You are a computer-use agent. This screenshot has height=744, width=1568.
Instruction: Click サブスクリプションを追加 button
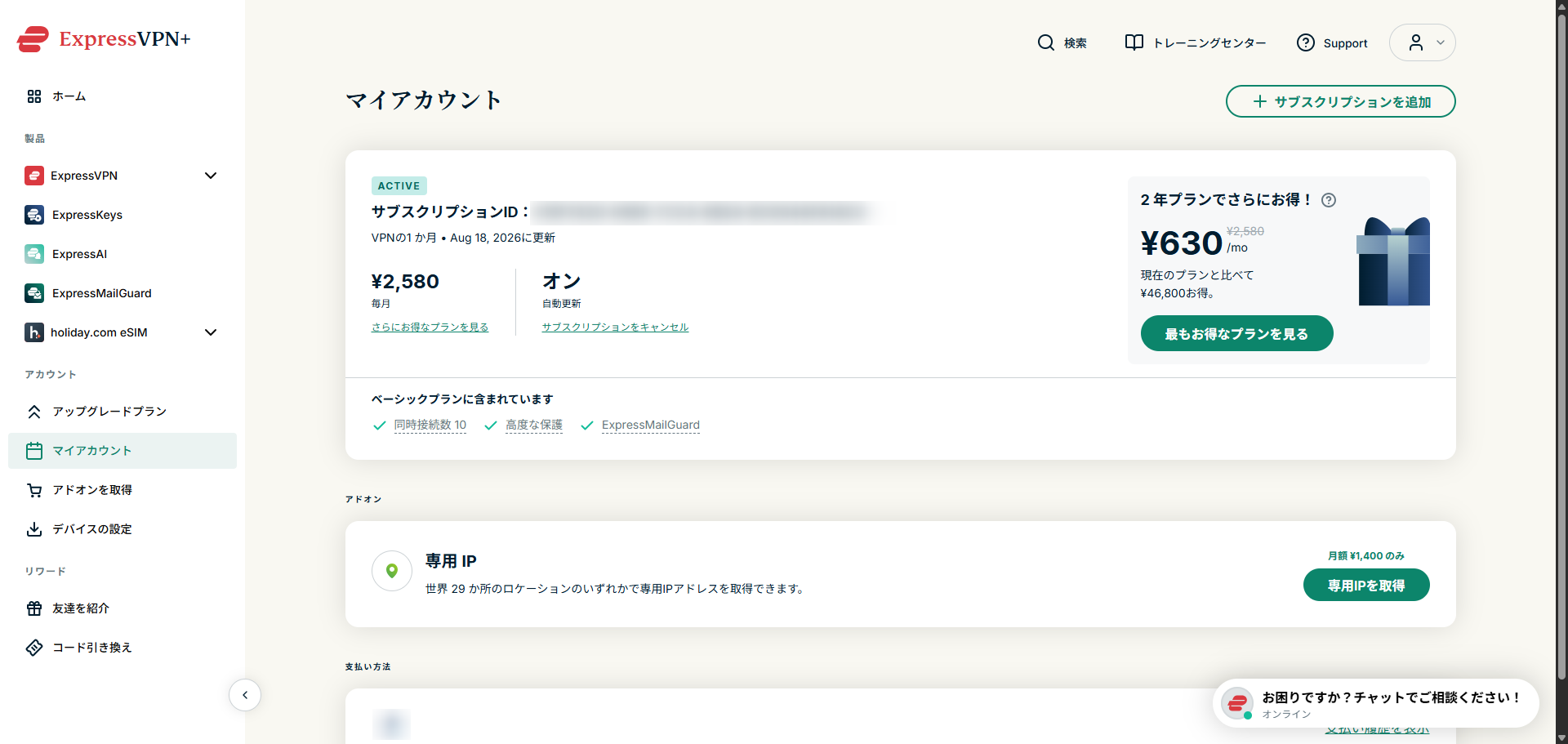tap(1340, 101)
